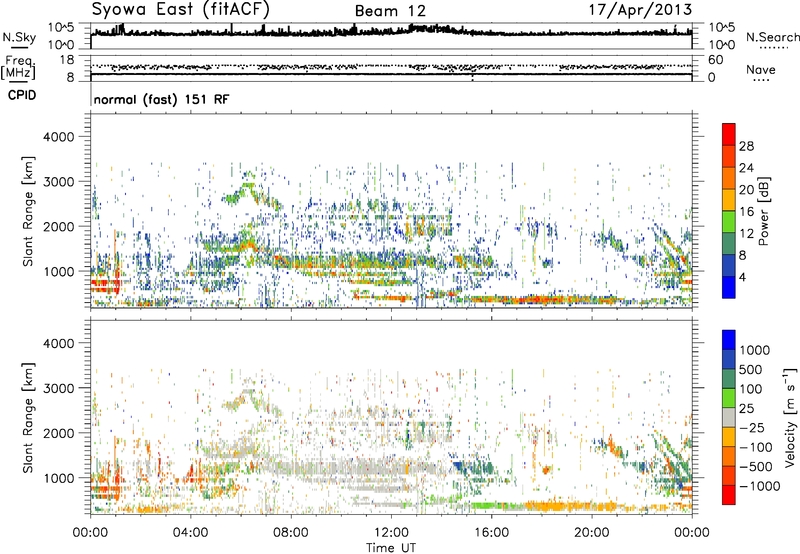The width and height of the screenshot is (800, 554).
Task: Click the gray band of Velocity colorbar
Action: (x=729, y=417)
